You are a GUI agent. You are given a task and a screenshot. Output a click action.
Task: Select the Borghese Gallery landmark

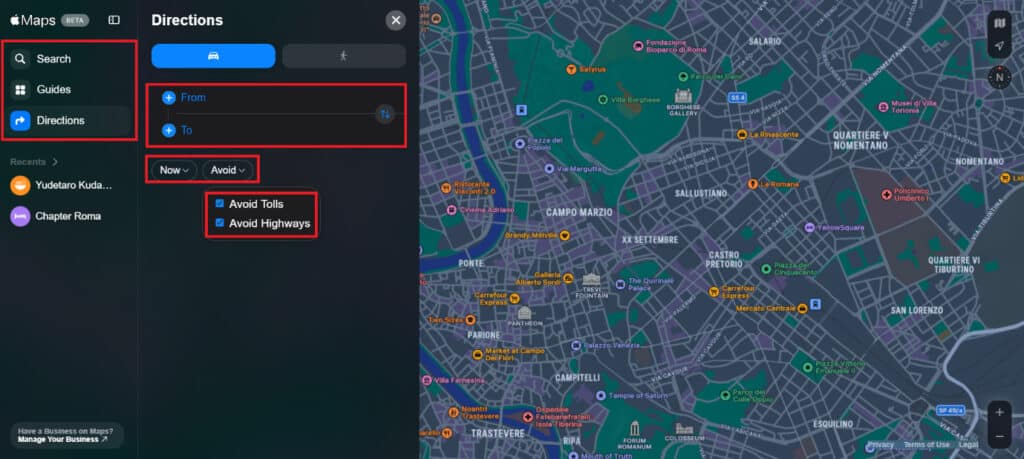pyautogui.click(x=682, y=96)
